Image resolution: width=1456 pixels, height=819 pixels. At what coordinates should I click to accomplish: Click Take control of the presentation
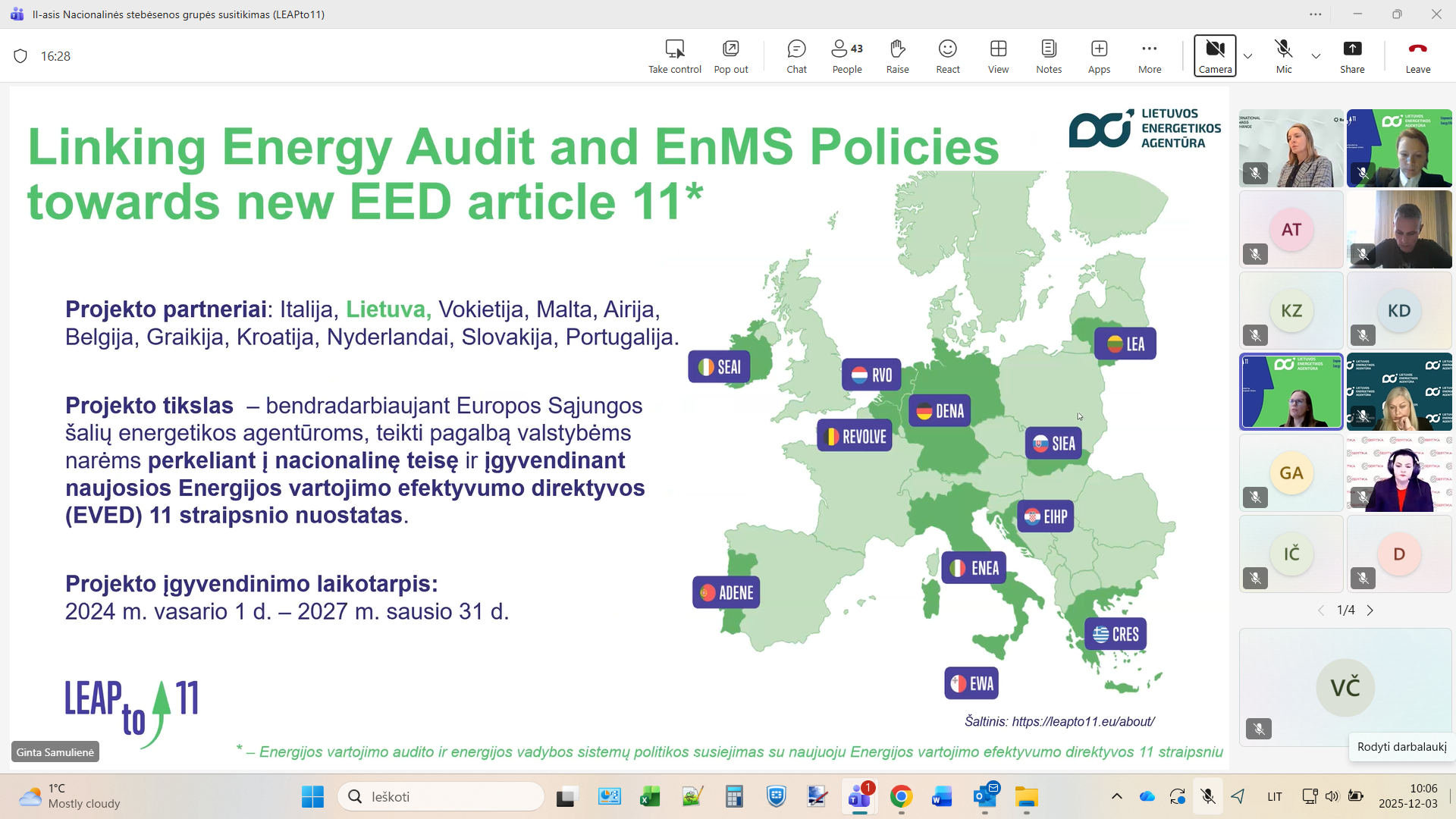674,56
